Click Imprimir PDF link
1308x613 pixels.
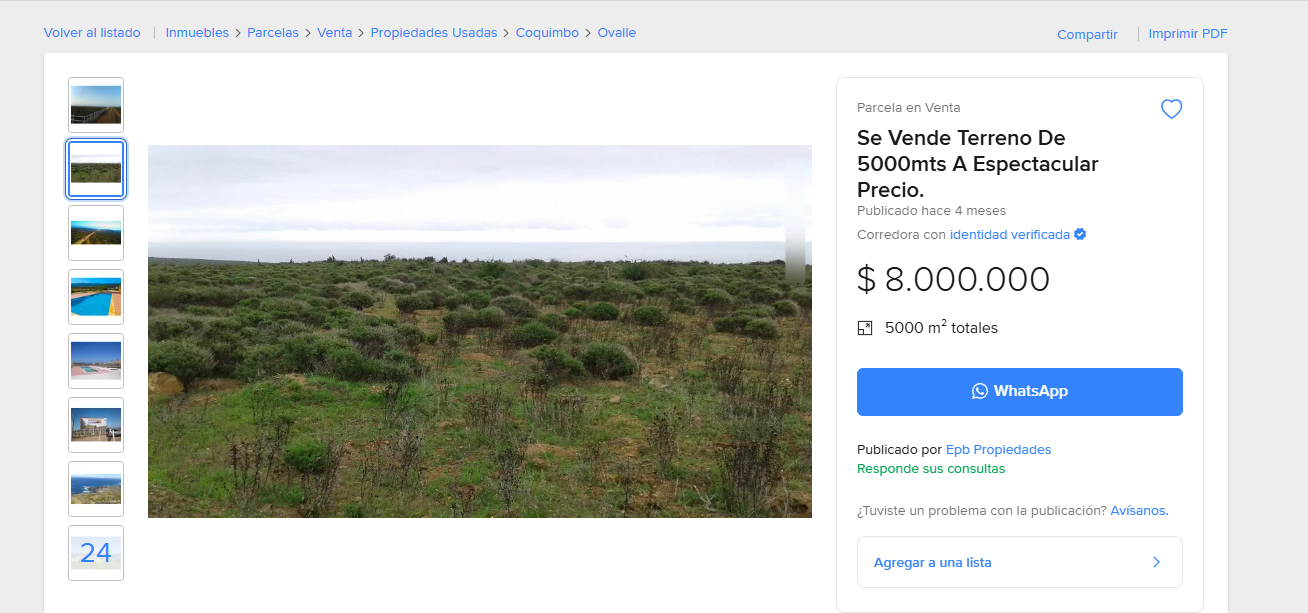point(1188,34)
